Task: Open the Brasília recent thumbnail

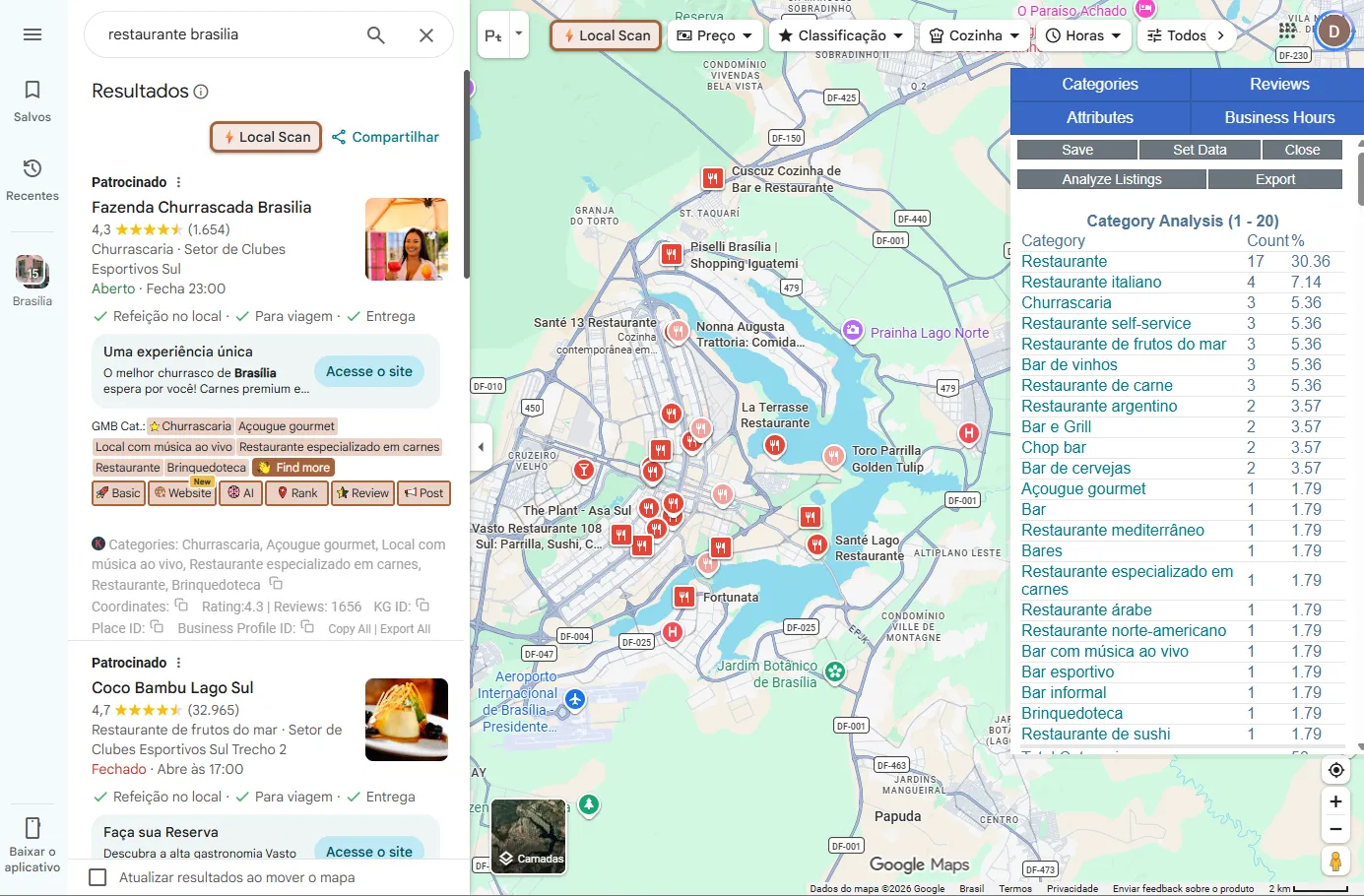Action: point(32,281)
